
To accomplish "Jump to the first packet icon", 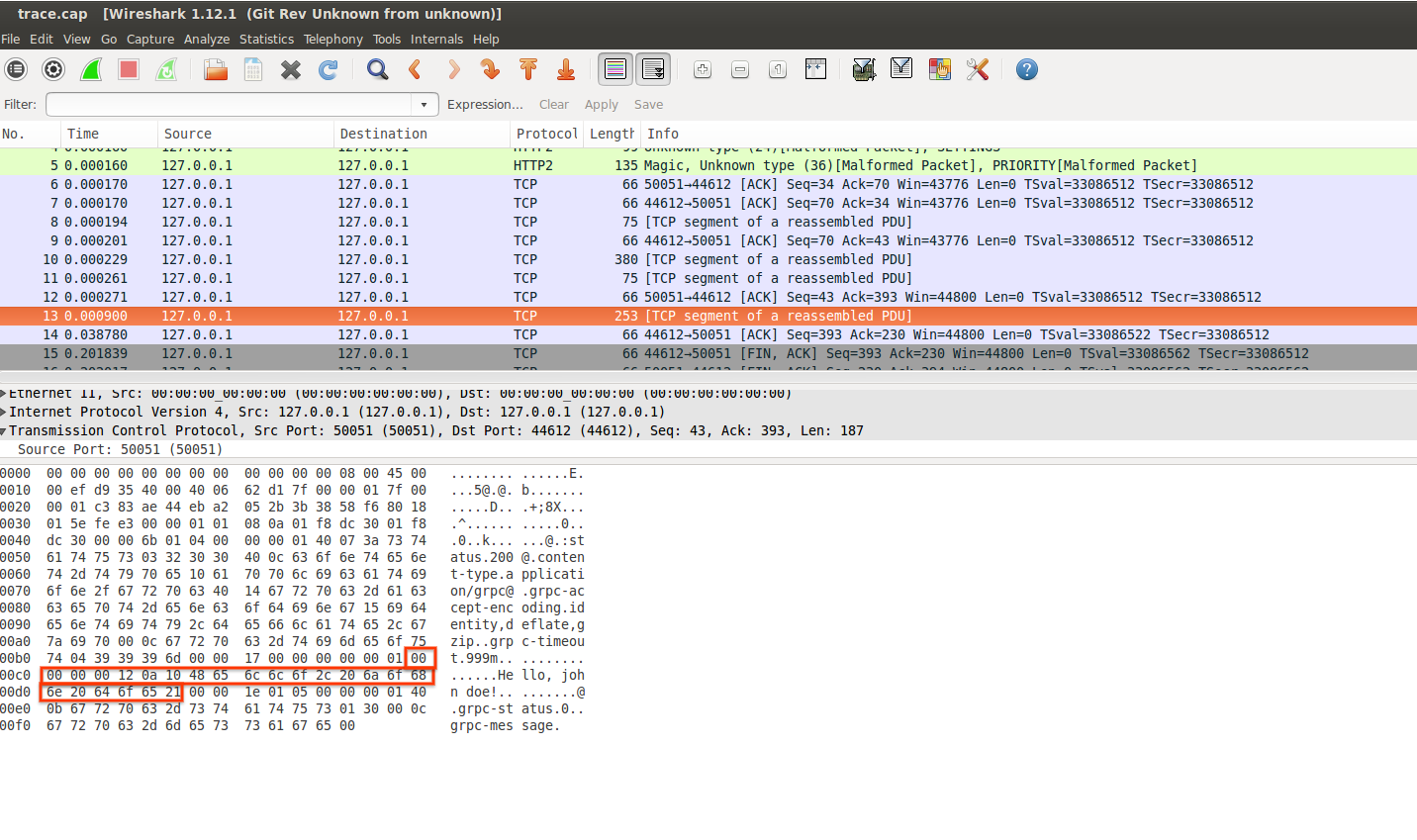I will [528, 69].
